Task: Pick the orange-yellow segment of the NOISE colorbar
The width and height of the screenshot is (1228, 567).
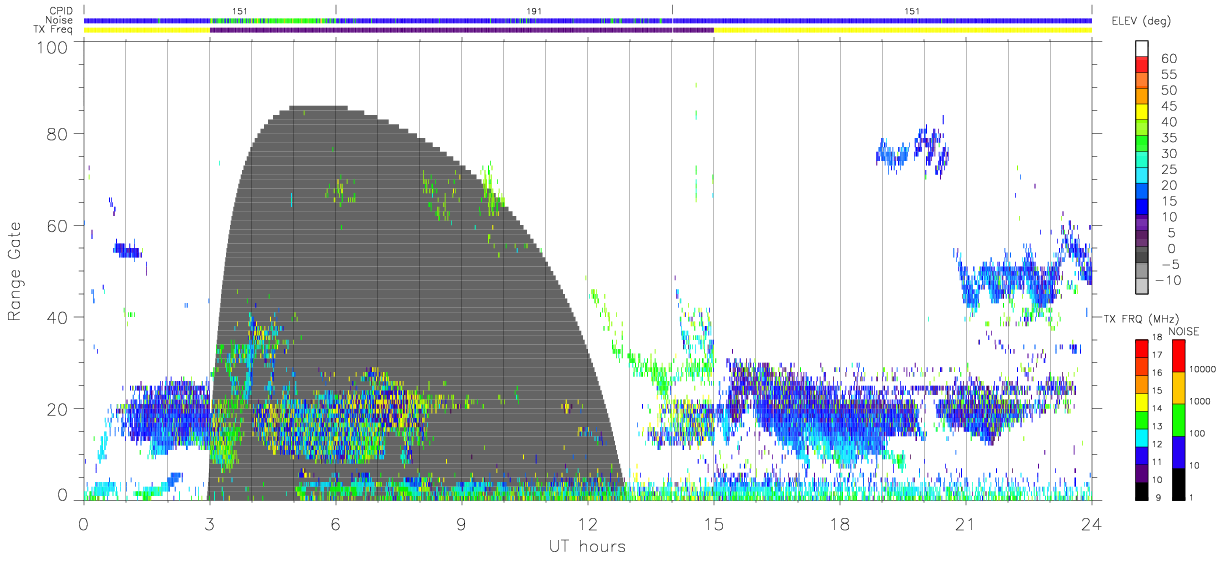Action: [1179, 387]
